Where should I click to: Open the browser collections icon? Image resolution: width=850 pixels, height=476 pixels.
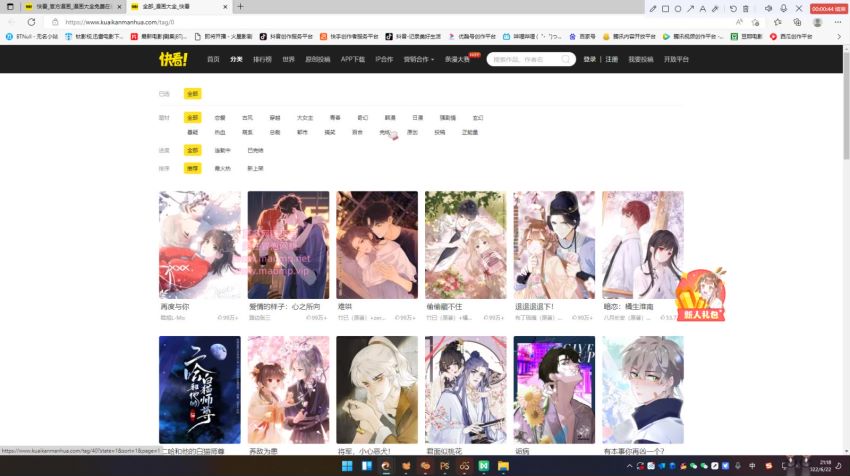tap(797, 22)
